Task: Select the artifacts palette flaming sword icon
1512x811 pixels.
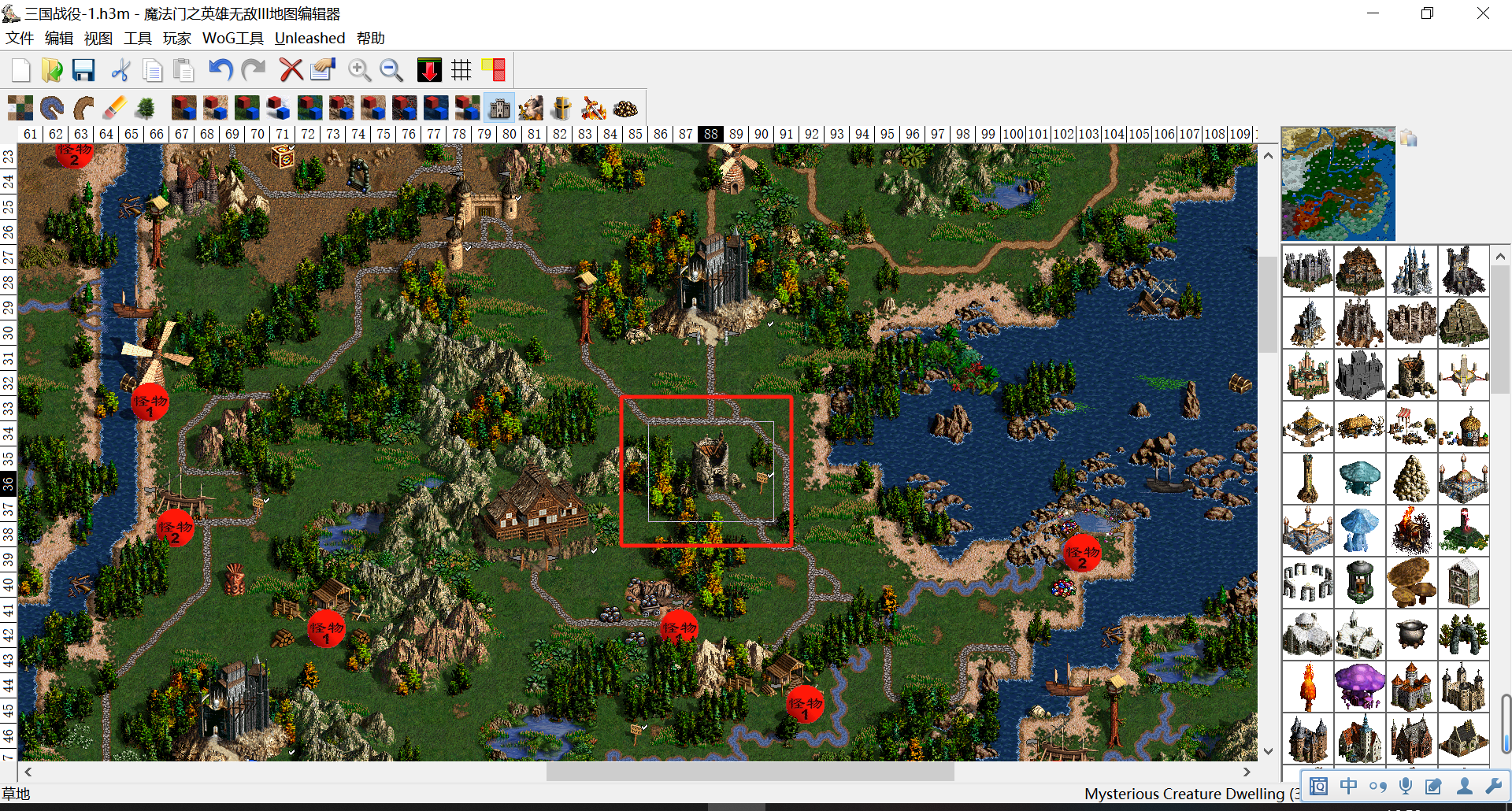Action: [594, 108]
